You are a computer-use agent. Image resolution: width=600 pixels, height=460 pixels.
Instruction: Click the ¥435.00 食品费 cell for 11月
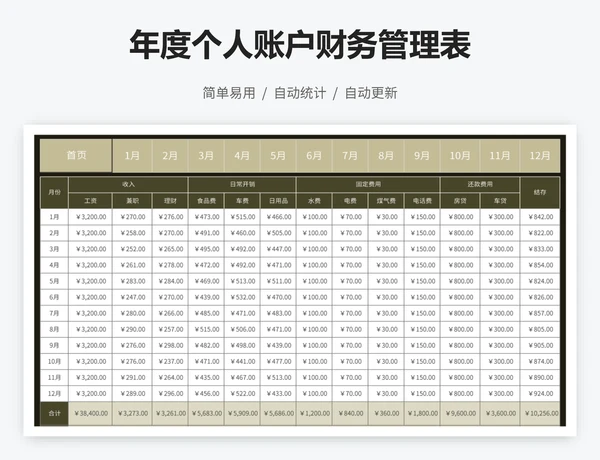point(206,378)
